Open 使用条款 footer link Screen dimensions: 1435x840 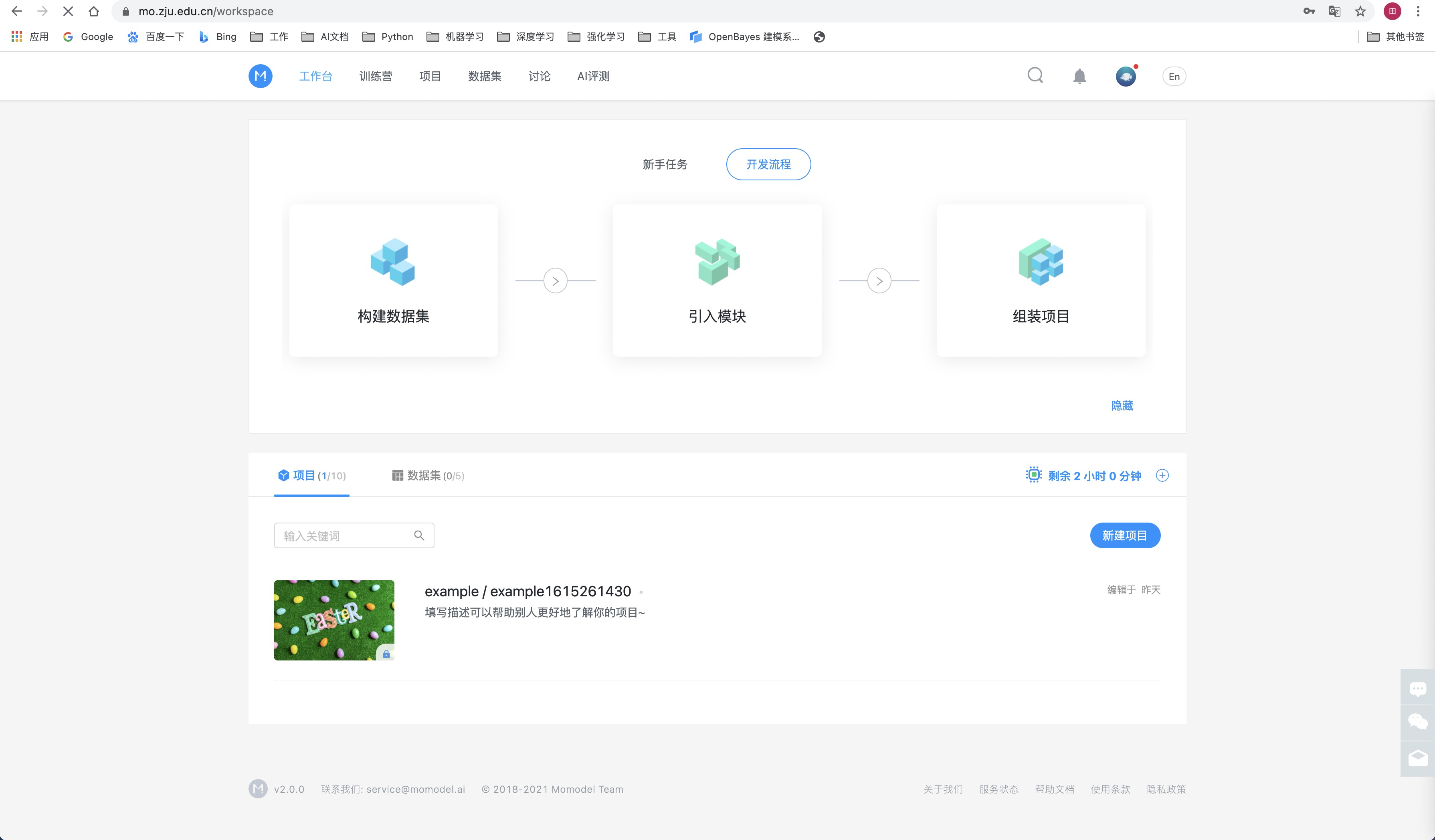tap(1110, 790)
